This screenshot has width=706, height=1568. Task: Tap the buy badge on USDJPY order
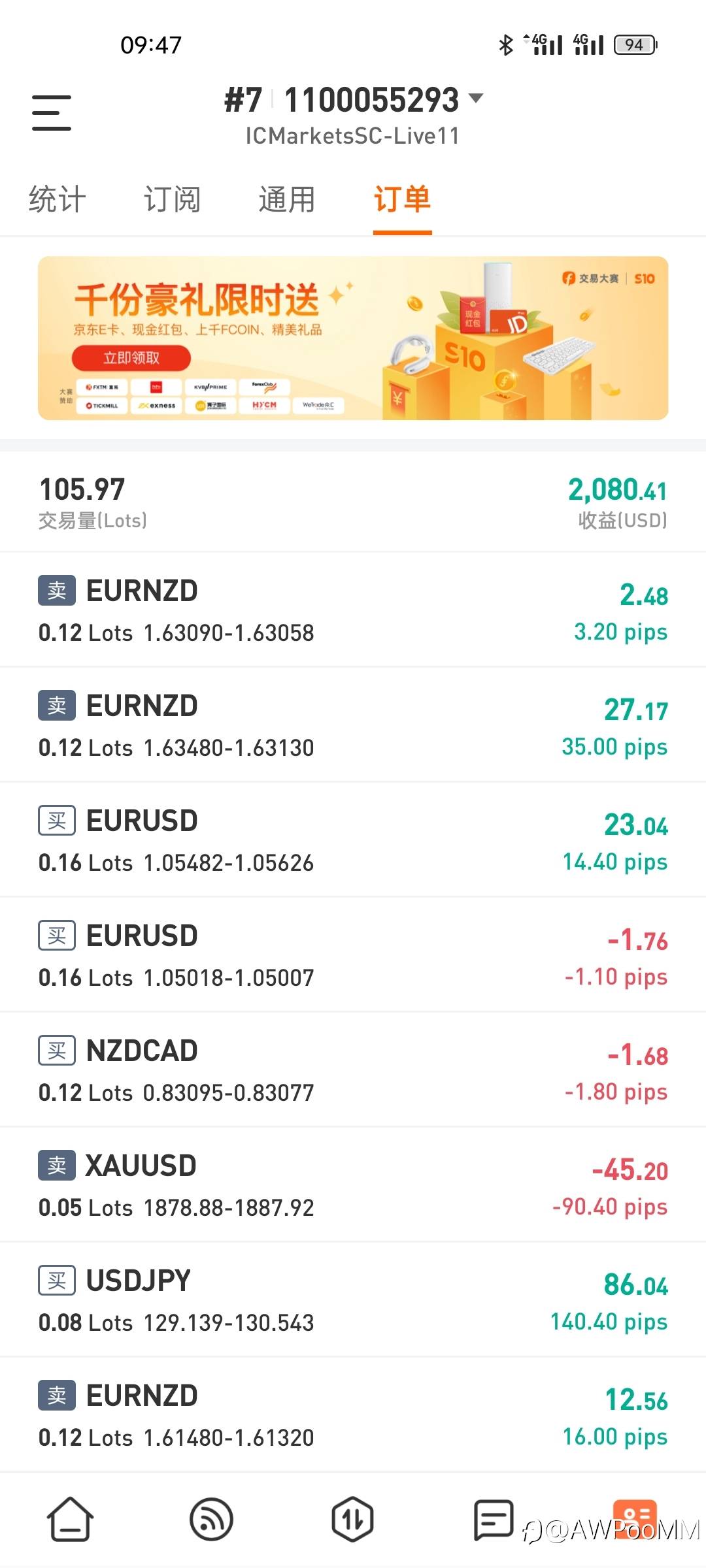point(57,1281)
